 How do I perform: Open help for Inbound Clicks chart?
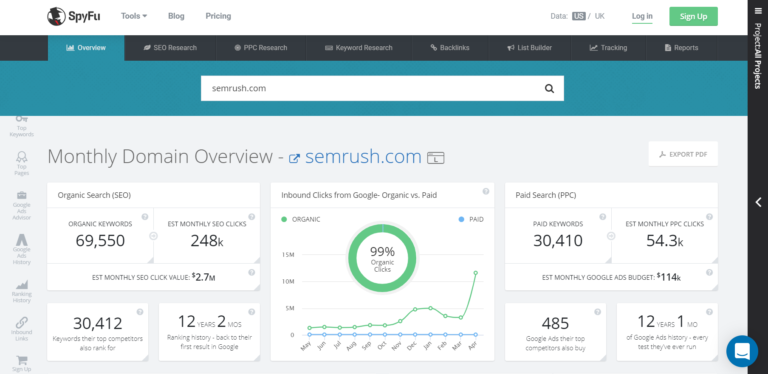485,191
